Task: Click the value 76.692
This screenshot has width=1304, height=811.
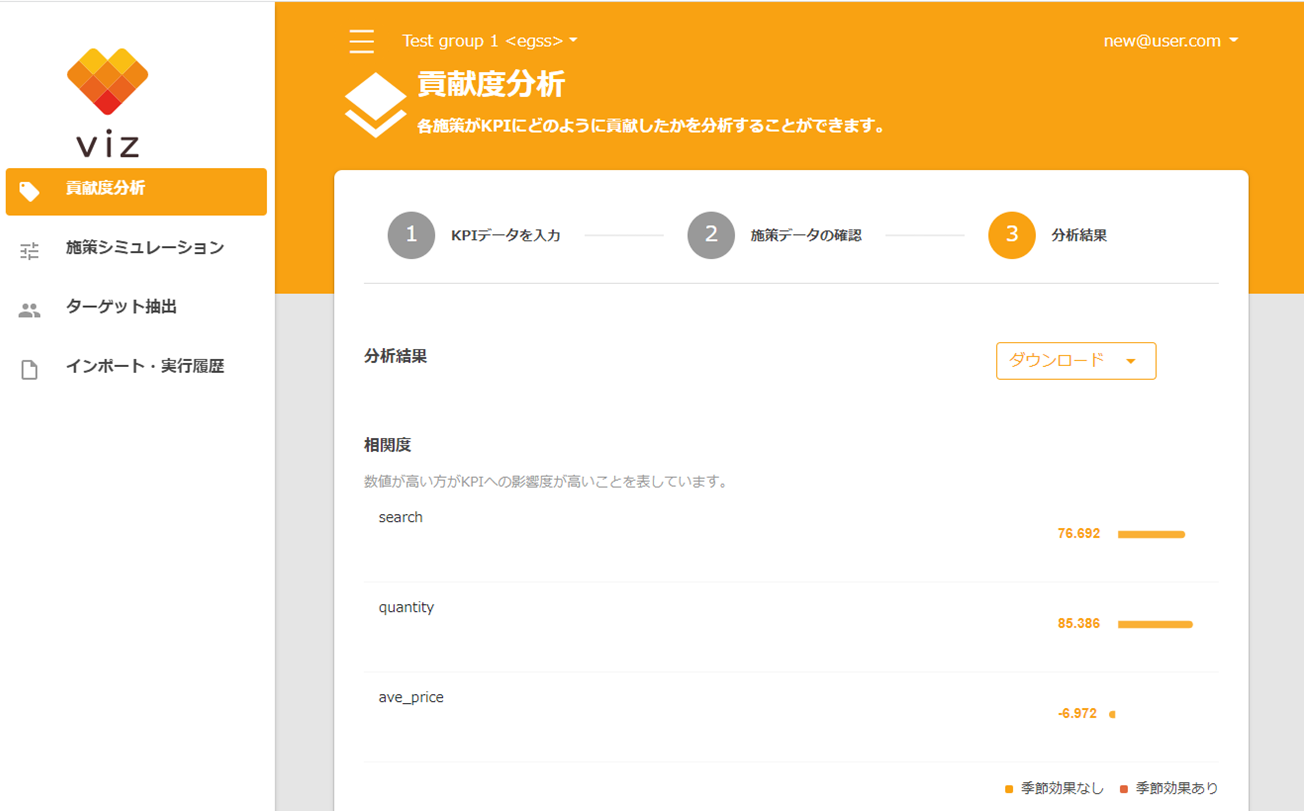Action: pyautogui.click(x=1078, y=534)
